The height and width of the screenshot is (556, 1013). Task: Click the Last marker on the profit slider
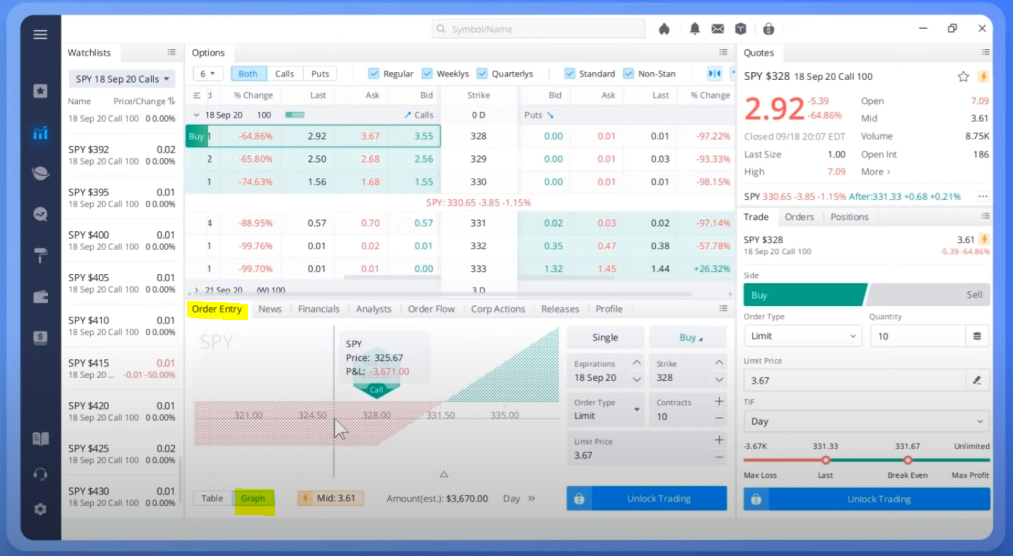[x=826, y=460]
